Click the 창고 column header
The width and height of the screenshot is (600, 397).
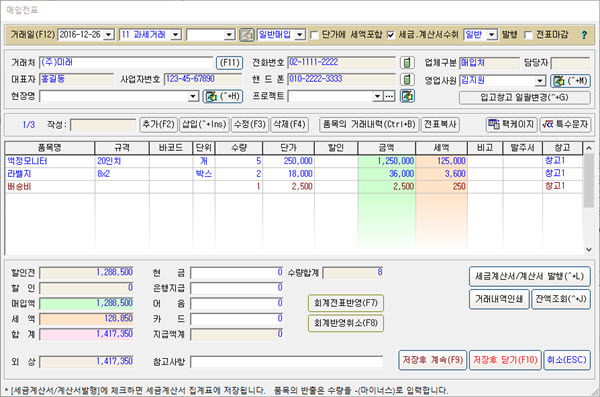(562, 148)
